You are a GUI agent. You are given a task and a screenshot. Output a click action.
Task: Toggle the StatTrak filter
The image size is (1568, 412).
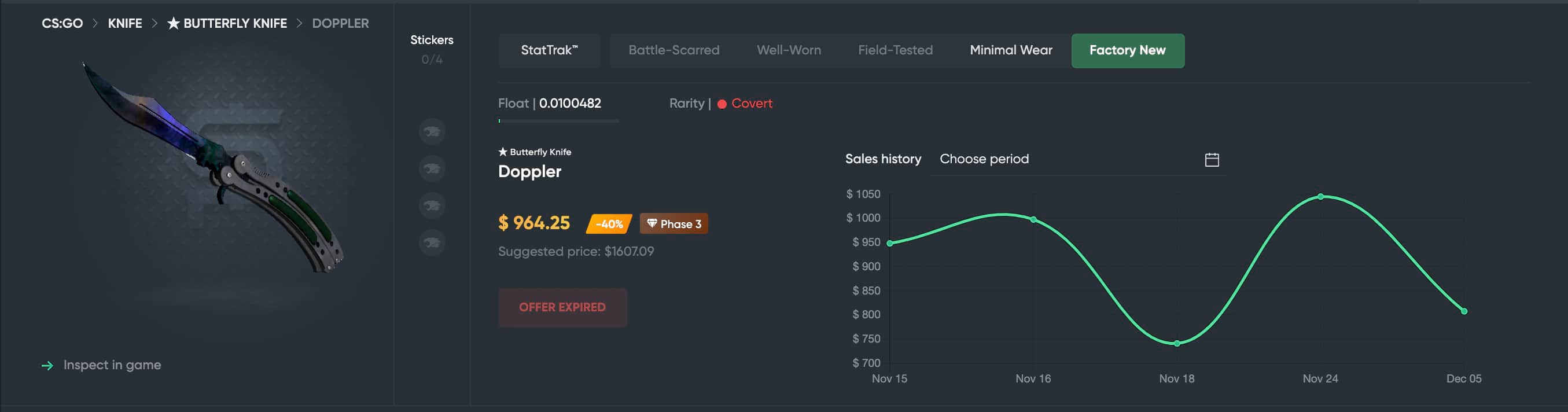click(x=549, y=50)
